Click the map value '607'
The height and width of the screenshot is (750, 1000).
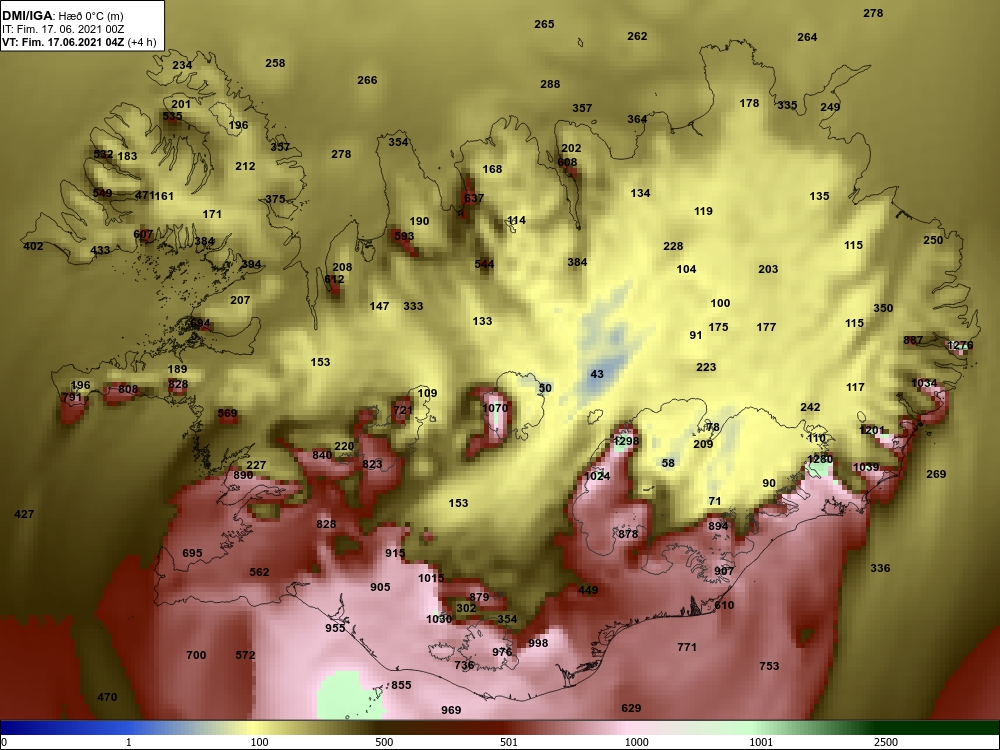coord(143,235)
